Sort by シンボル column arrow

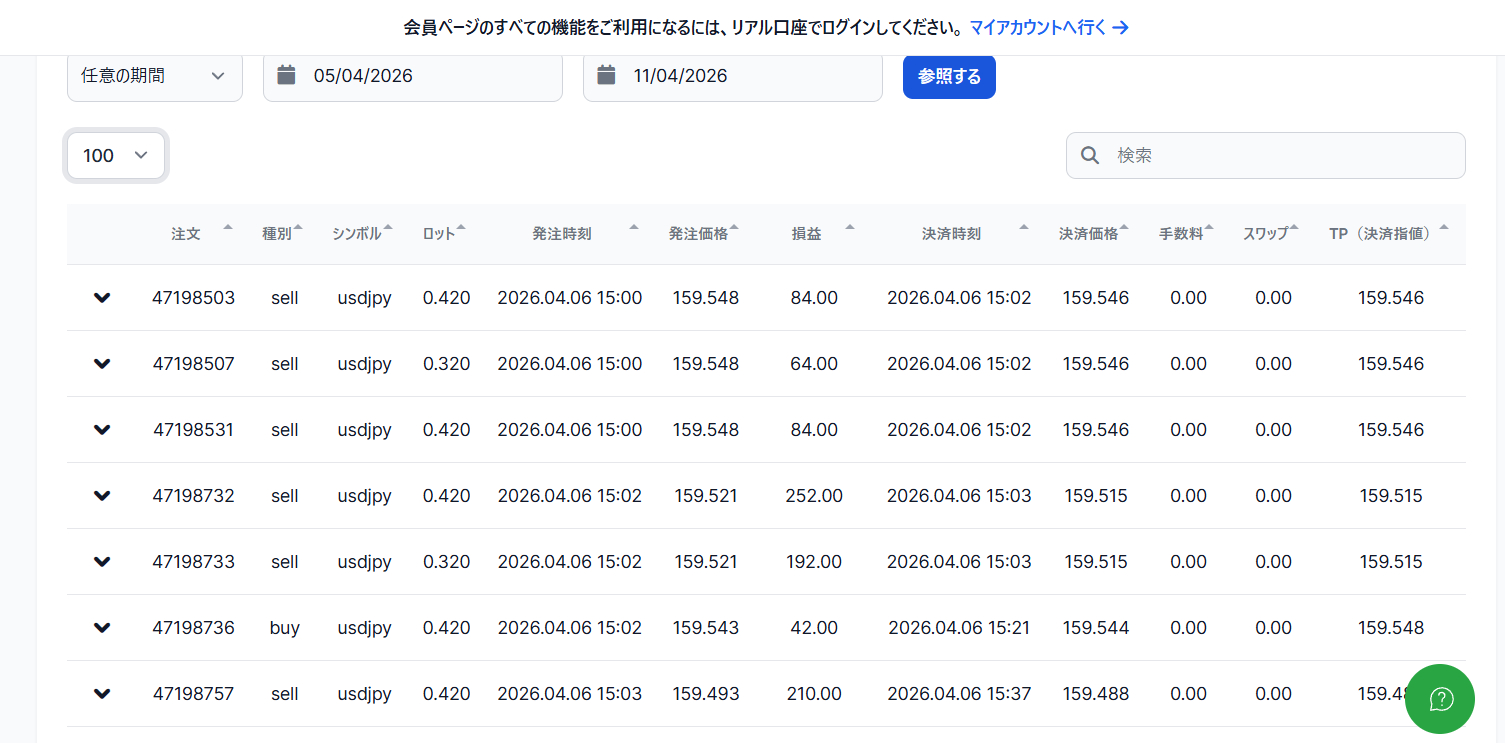[x=388, y=228]
